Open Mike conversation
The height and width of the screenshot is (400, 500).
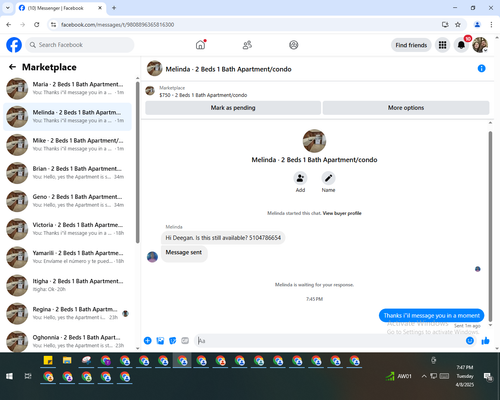pyautogui.click(x=67, y=145)
